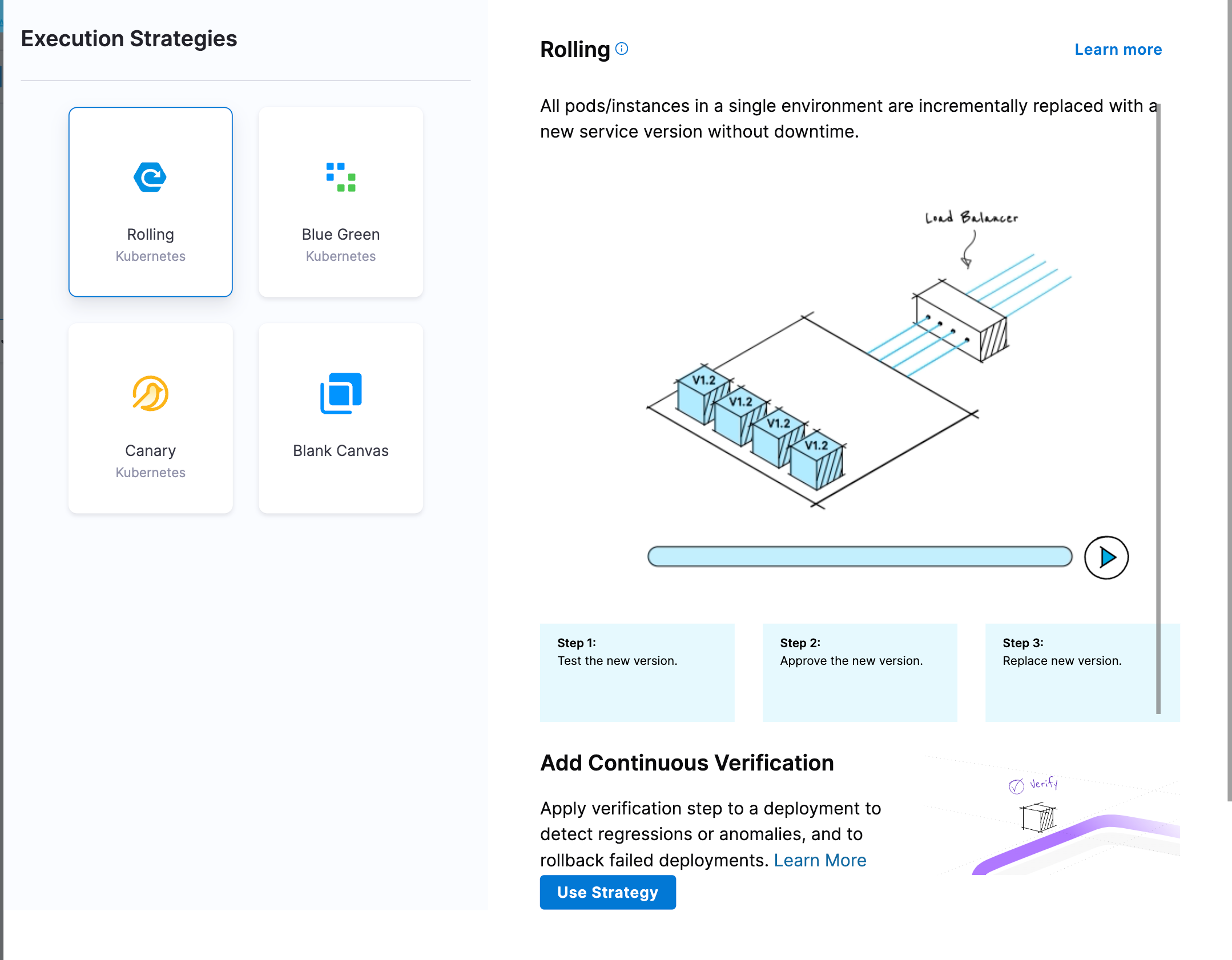Image resolution: width=1232 pixels, height=960 pixels.
Task: Select the Rolling strategy hexagon icon
Action: [150, 177]
